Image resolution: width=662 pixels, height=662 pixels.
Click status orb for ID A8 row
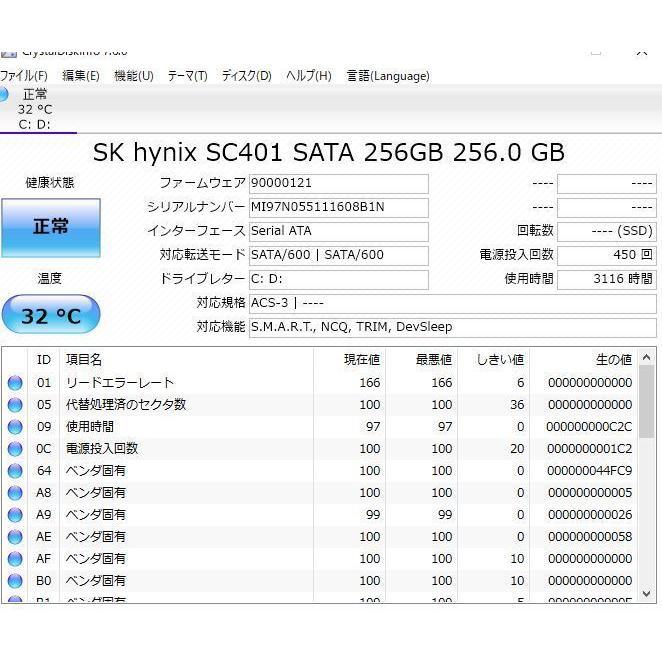click(15, 493)
